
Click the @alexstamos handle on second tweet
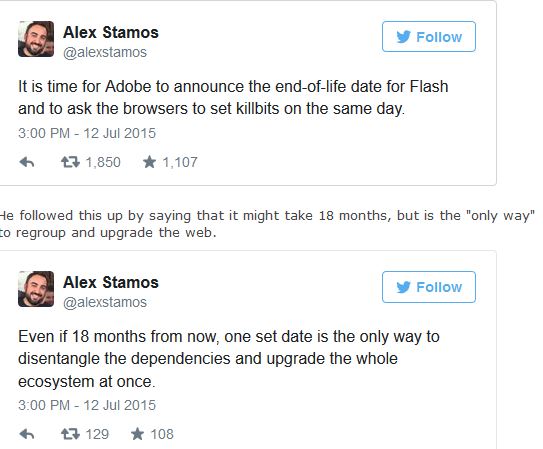pyautogui.click(x=105, y=302)
